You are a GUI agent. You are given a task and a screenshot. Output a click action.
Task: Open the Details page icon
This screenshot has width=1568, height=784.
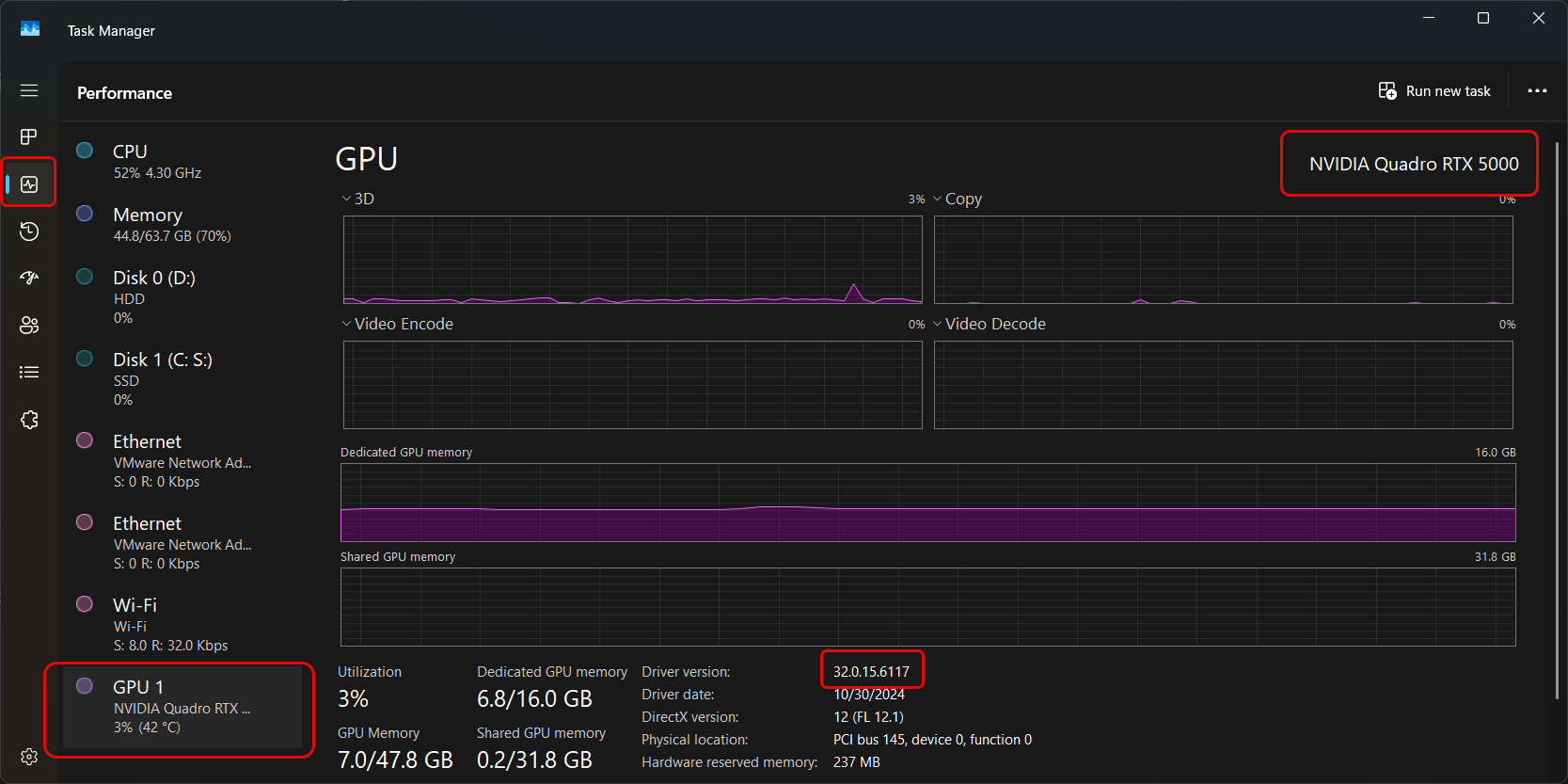[29, 373]
